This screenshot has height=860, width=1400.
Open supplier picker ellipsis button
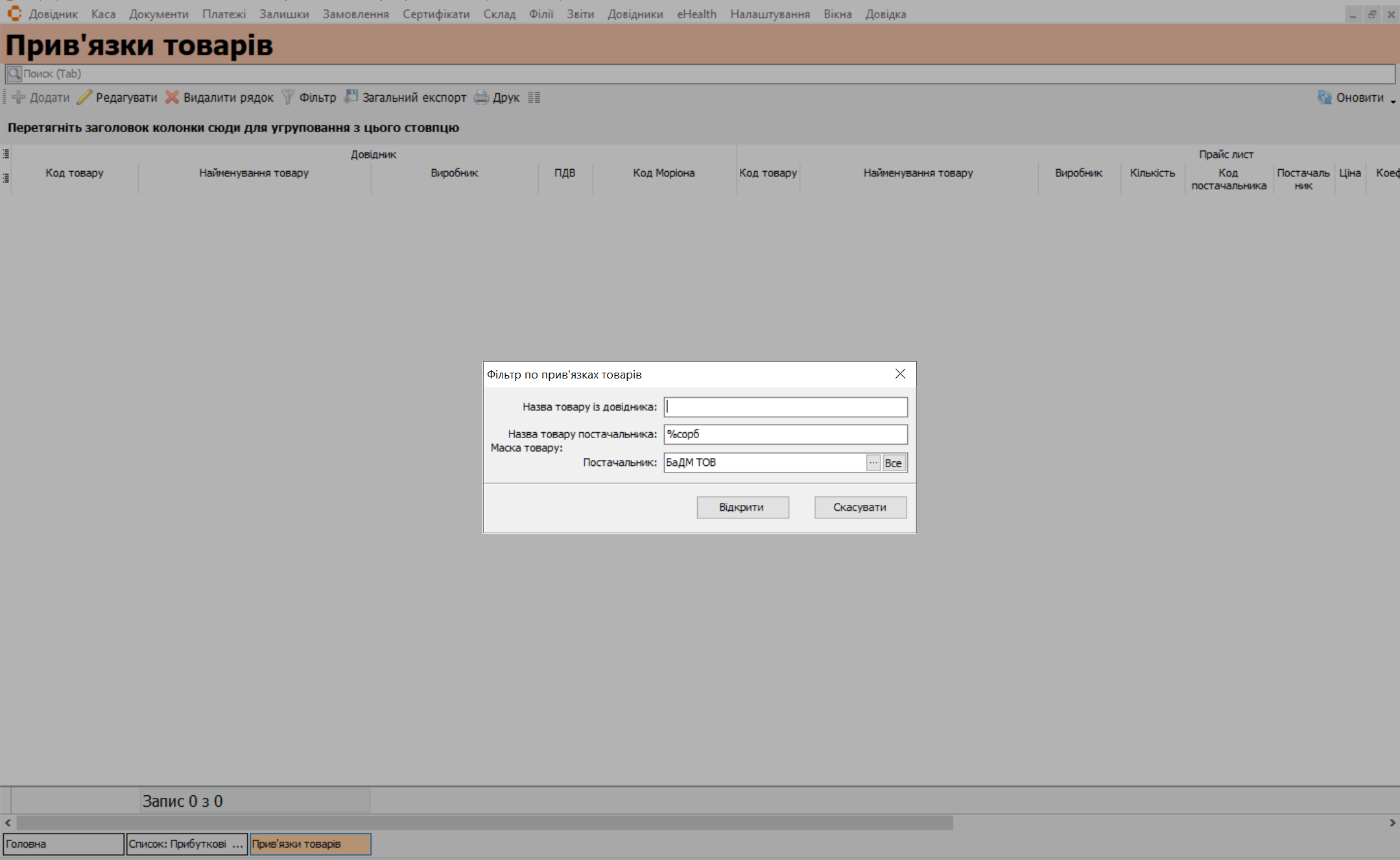[x=873, y=463]
